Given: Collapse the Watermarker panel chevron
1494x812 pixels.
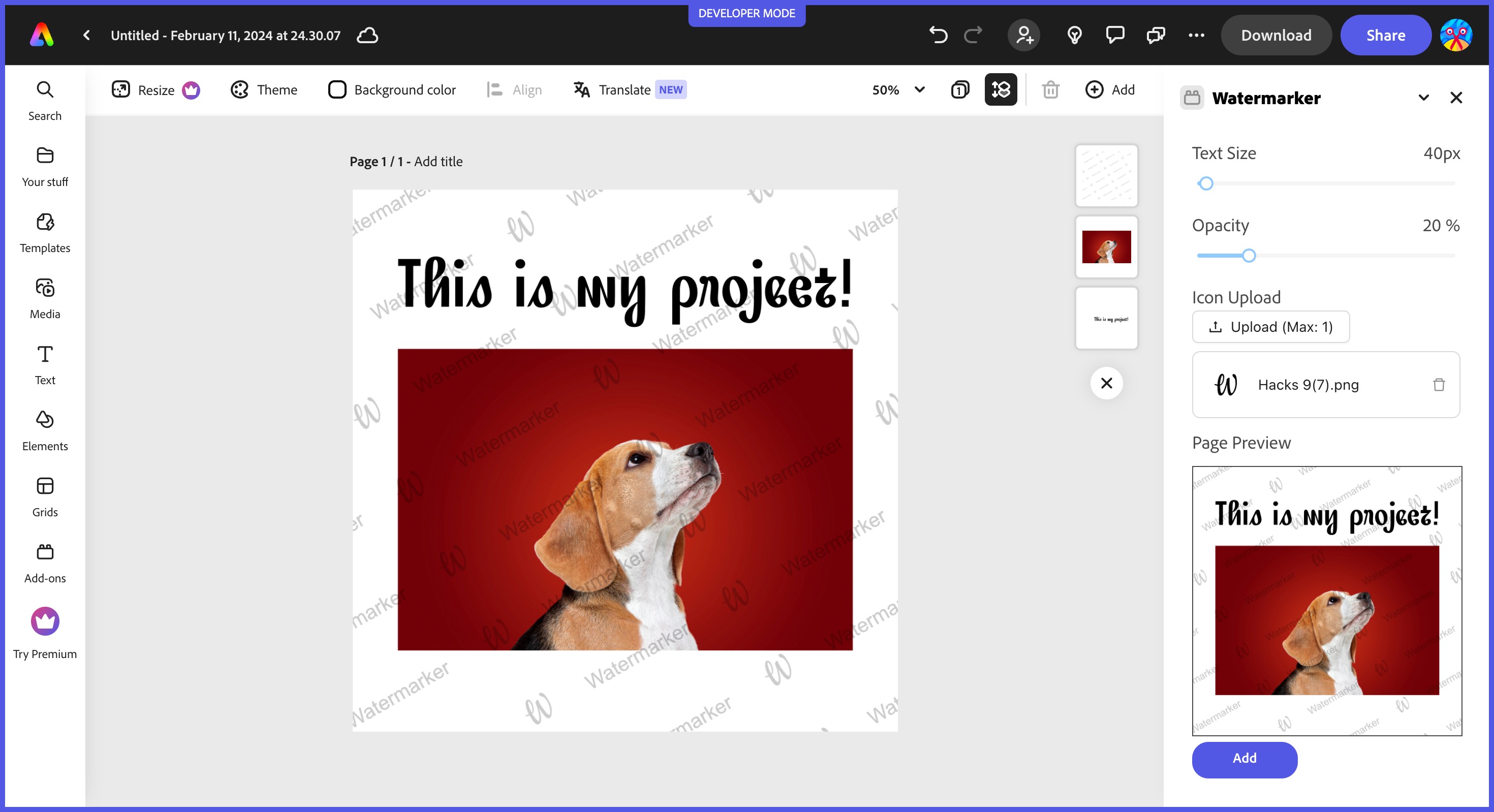Looking at the screenshot, I should [x=1423, y=98].
